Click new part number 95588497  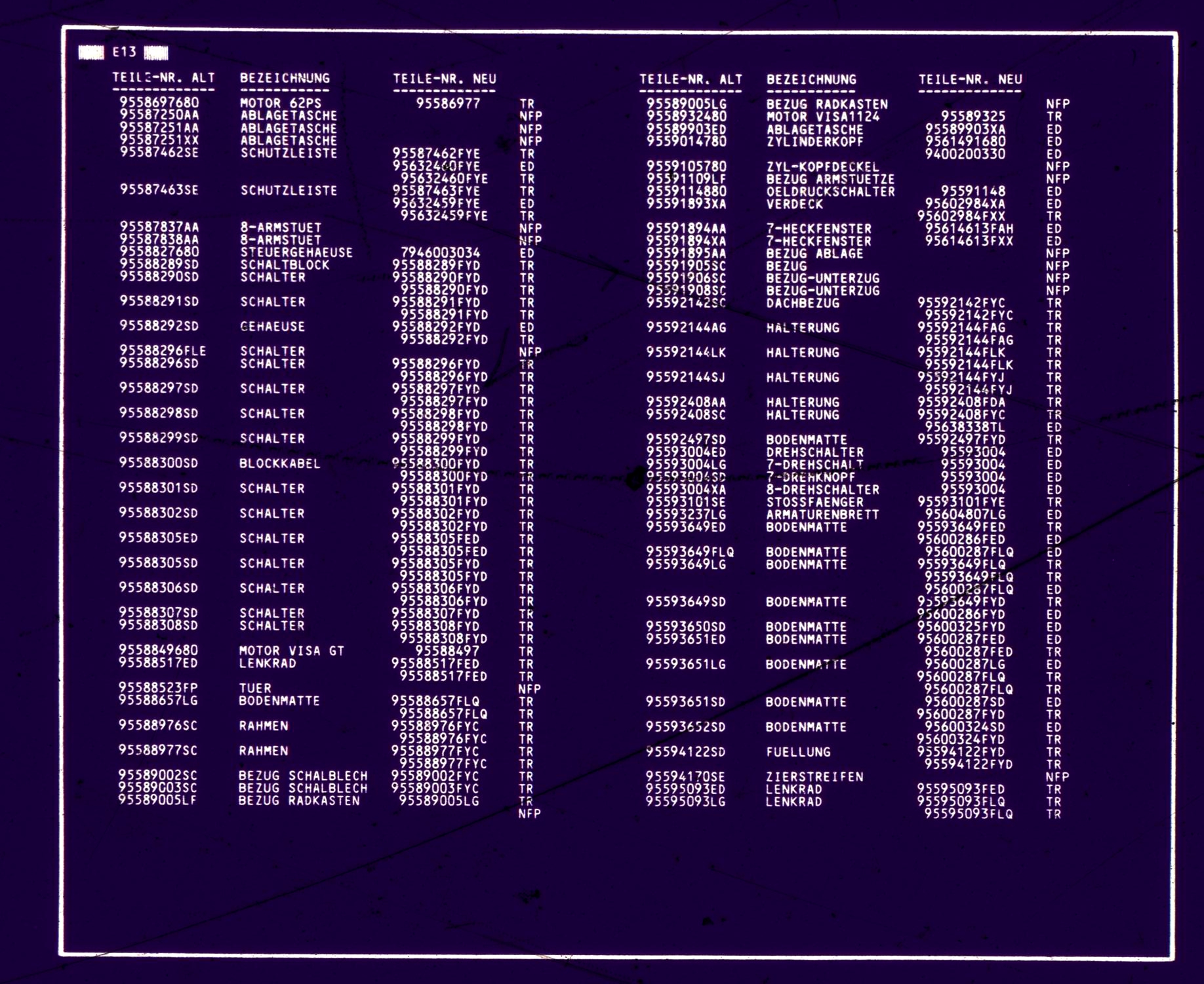point(447,651)
